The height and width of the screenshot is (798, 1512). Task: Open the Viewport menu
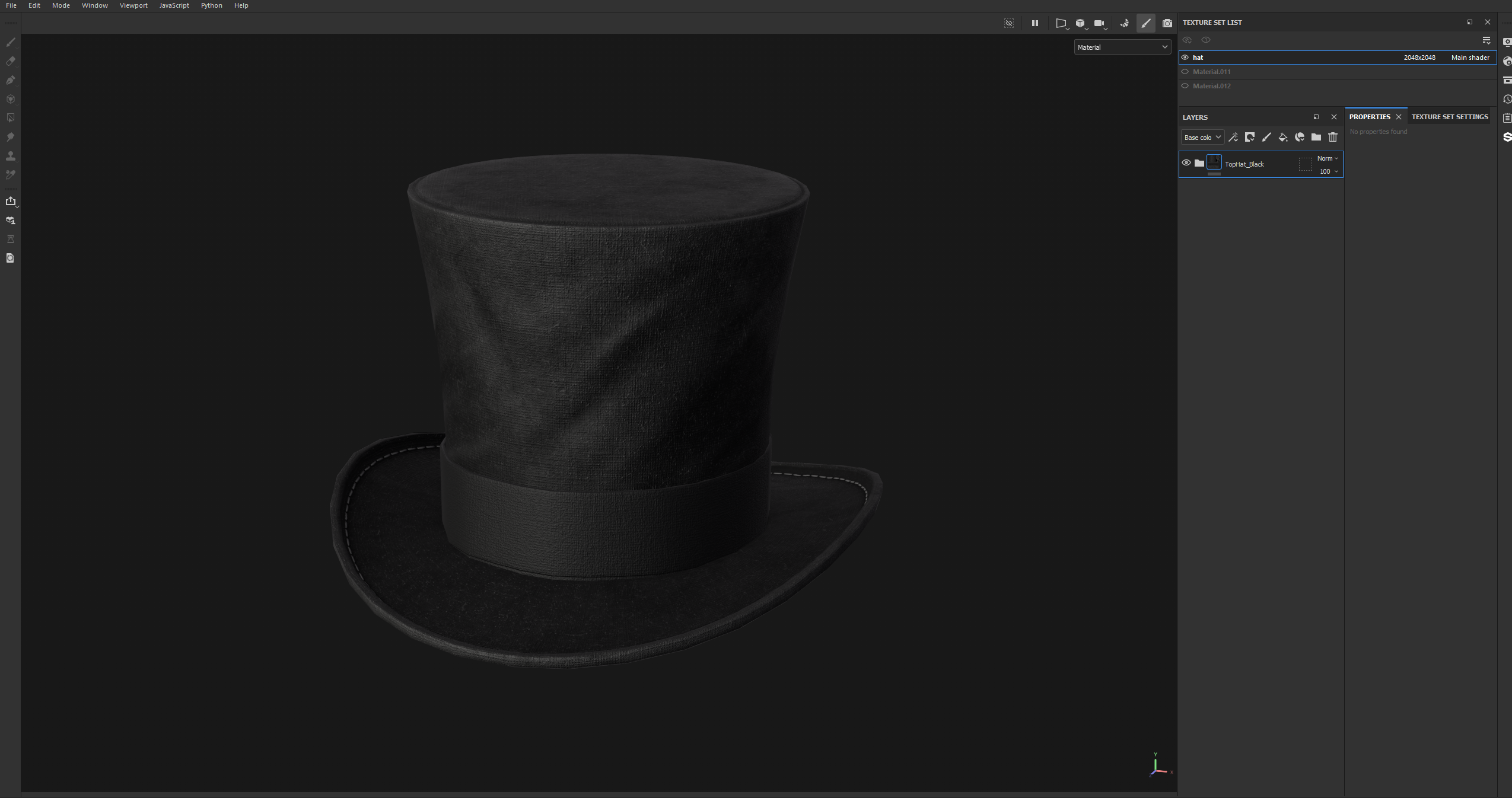click(133, 5)
